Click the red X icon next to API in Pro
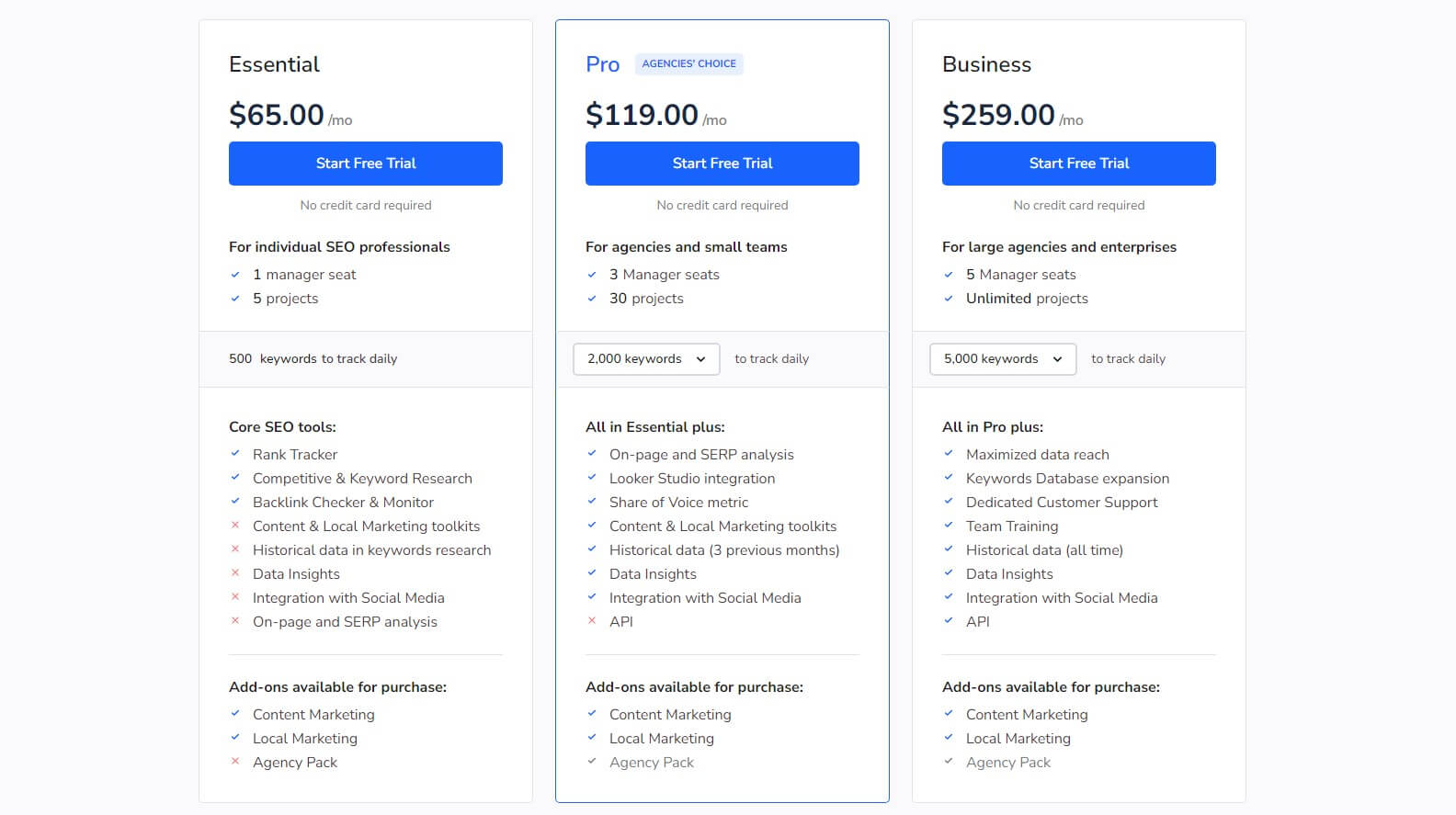1456x815 pixels. 591,620
